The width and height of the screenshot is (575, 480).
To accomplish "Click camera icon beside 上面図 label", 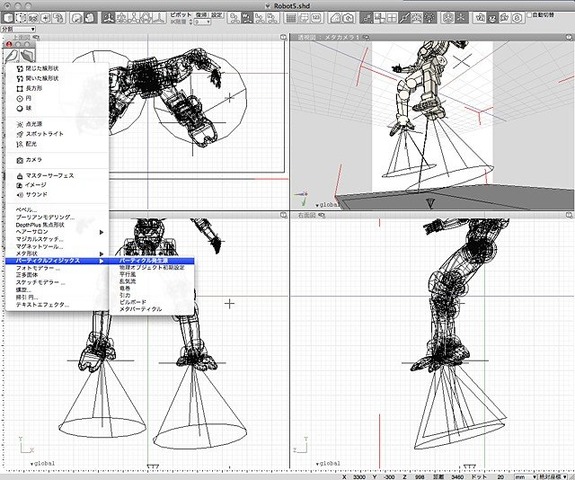I will 36,37.
